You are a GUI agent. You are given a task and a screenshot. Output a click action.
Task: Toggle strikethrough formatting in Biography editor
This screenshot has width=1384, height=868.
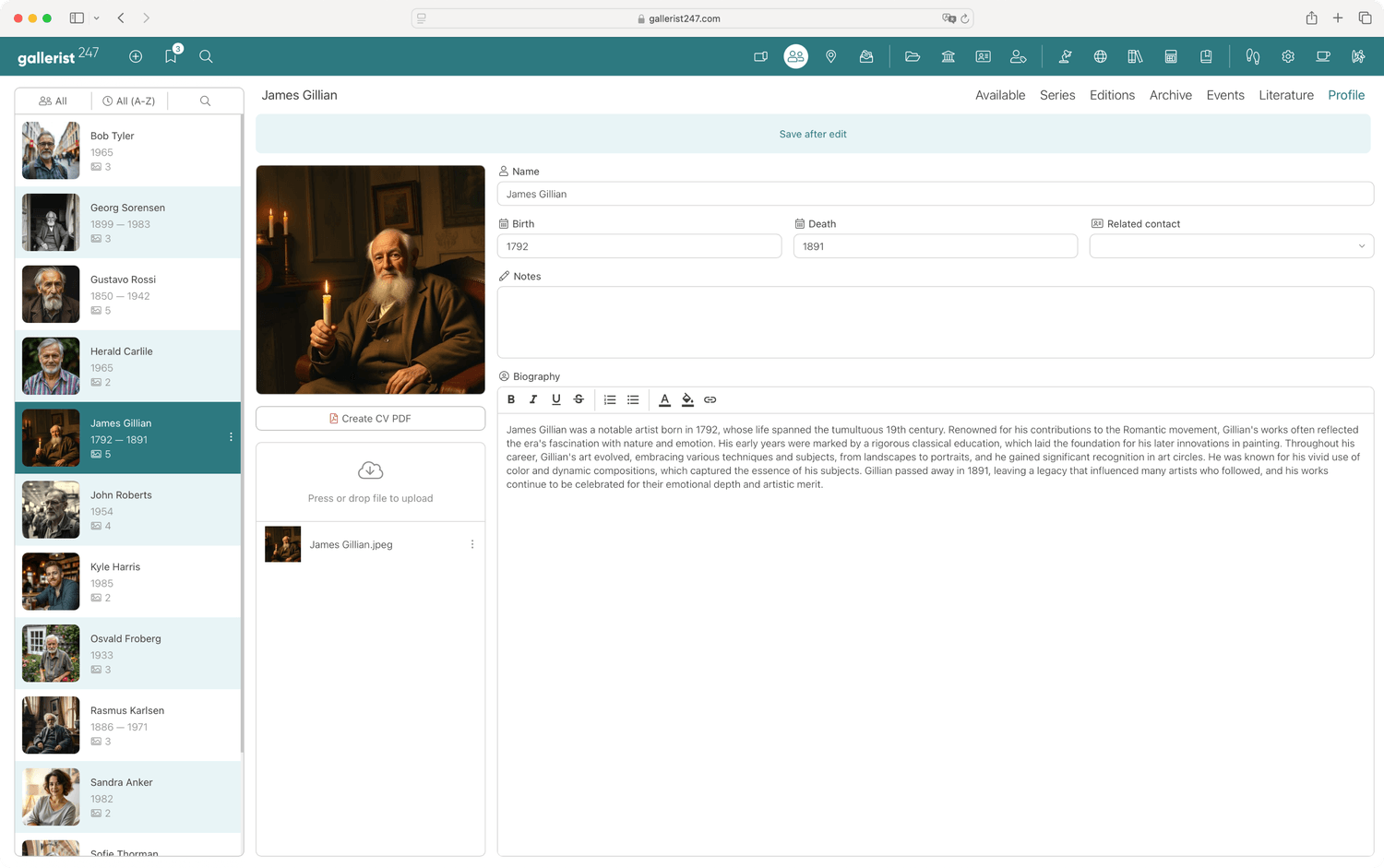point(579,399)
